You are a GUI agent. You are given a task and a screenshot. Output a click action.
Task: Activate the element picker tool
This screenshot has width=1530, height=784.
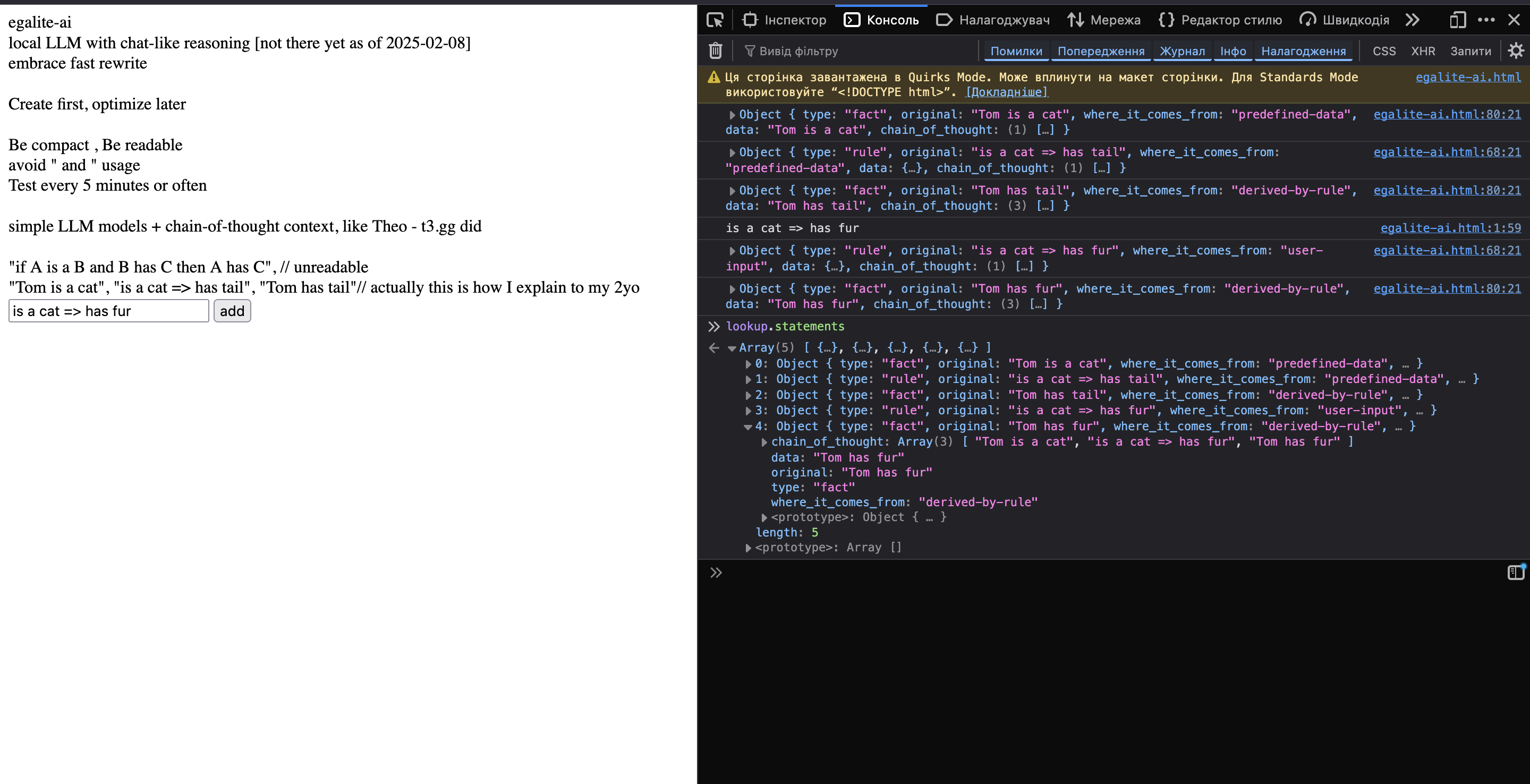715,20
